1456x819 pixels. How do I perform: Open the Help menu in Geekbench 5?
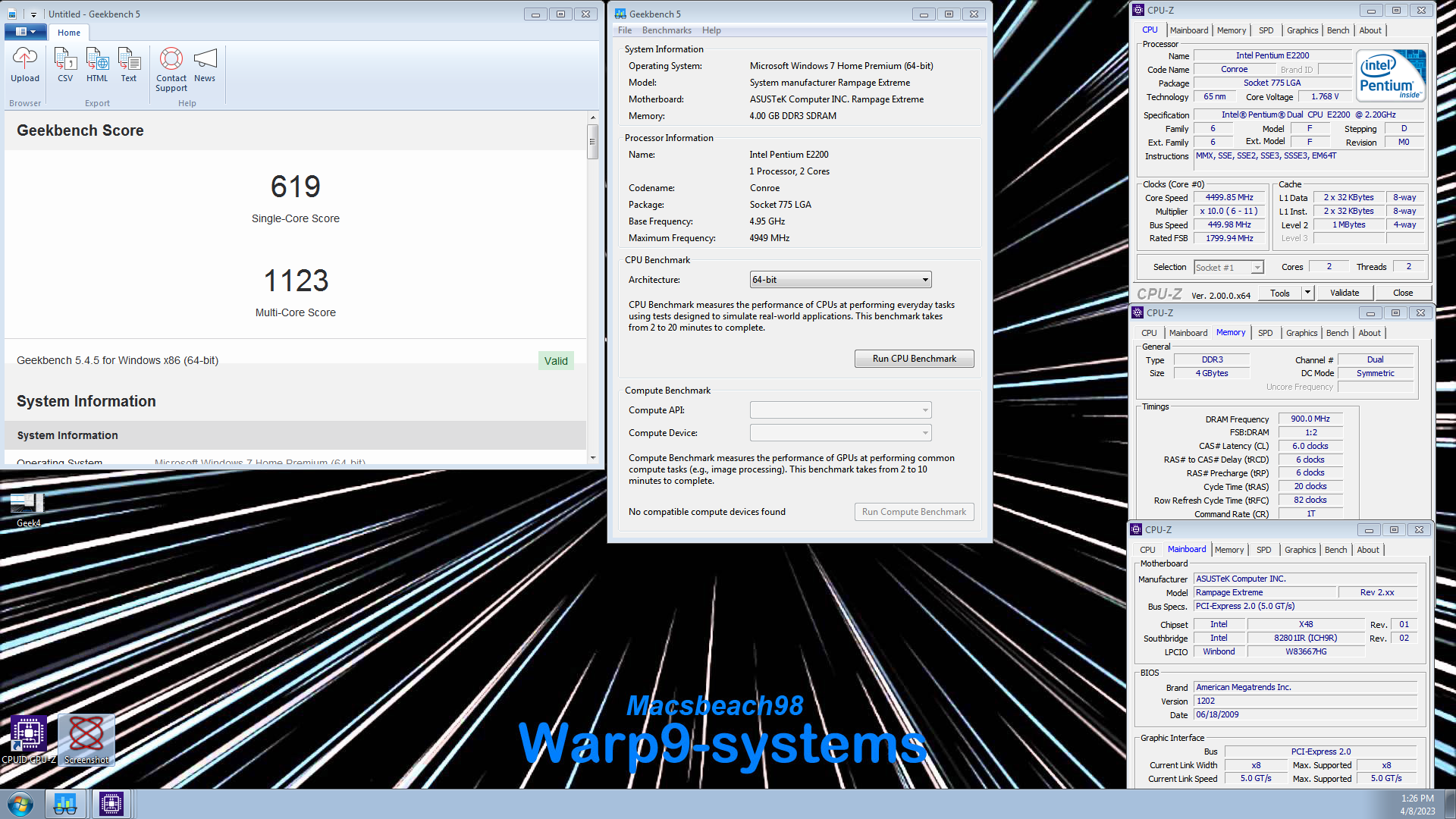(x=711, y=30)
